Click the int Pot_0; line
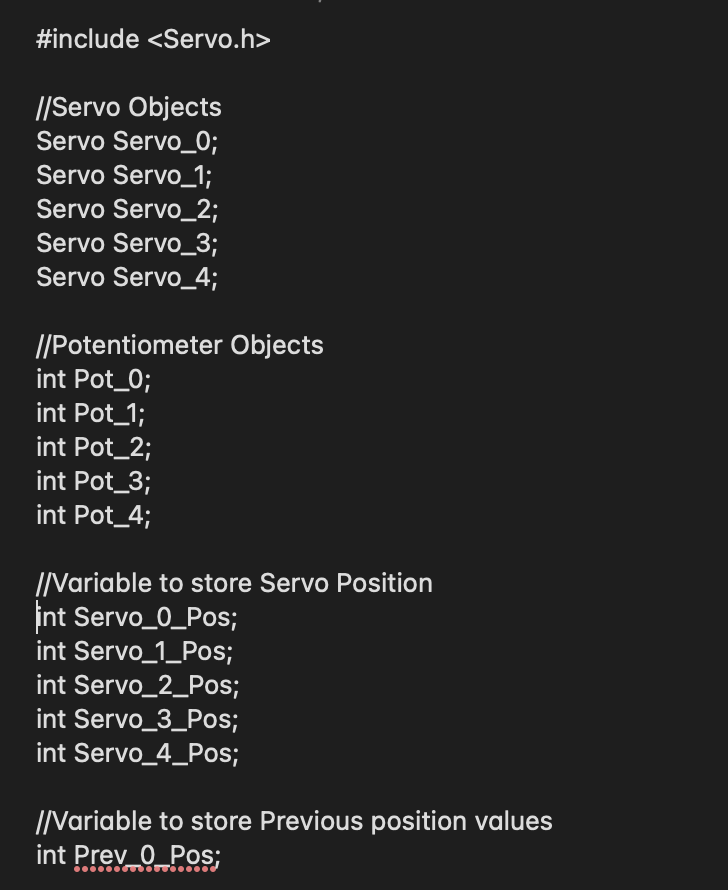This screenshot has width=728, height=890. (x=93, y=379)
